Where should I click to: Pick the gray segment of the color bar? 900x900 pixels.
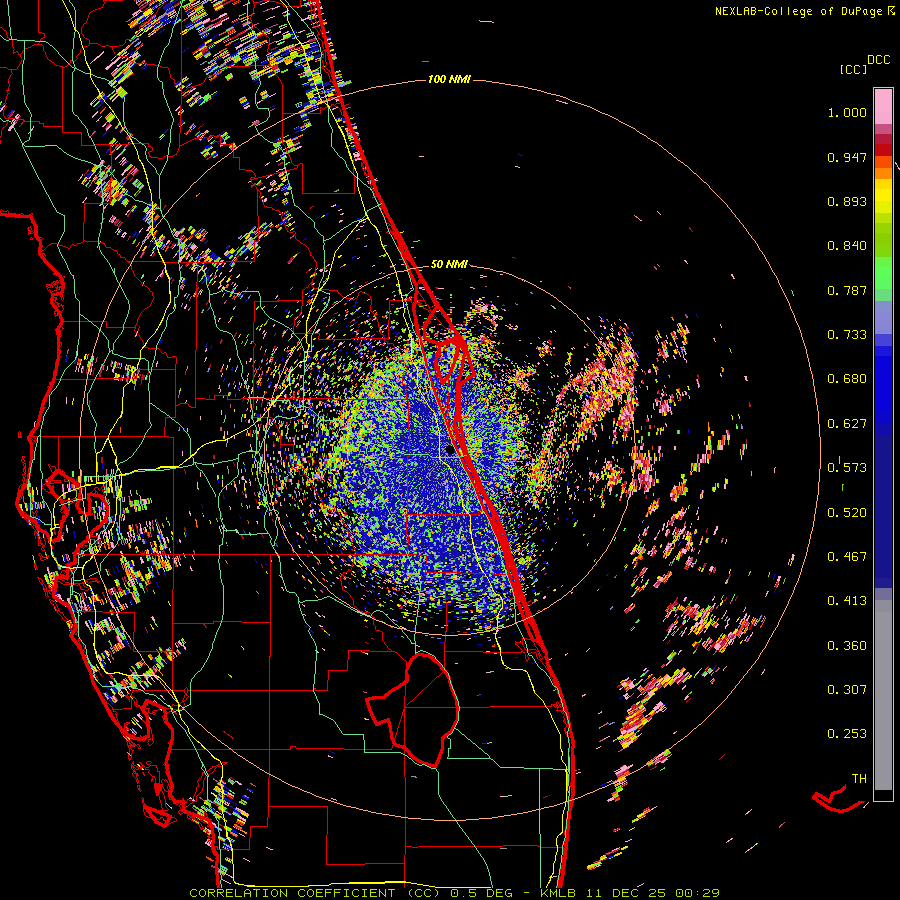[883, 695]
